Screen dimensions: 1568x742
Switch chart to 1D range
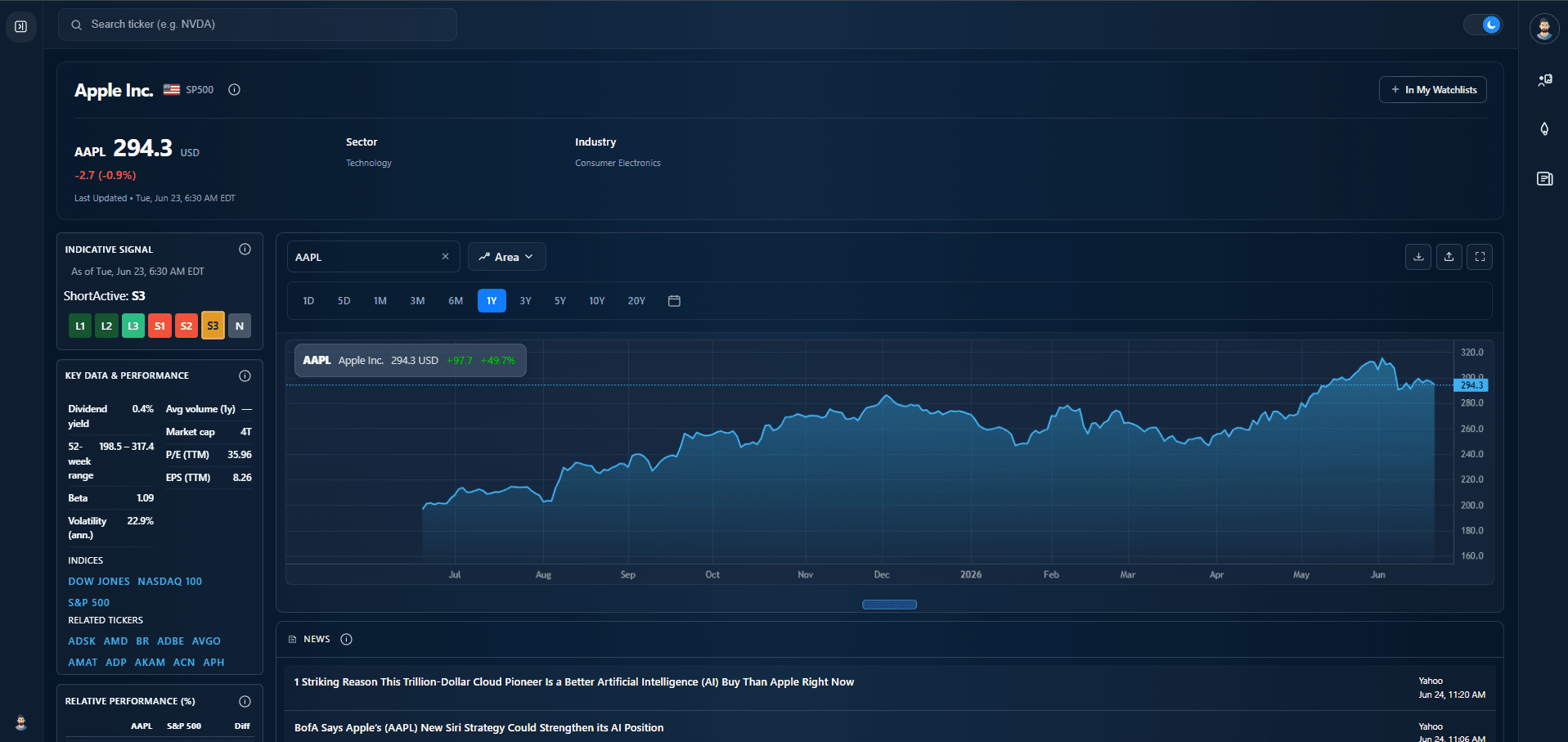[308, 301]
